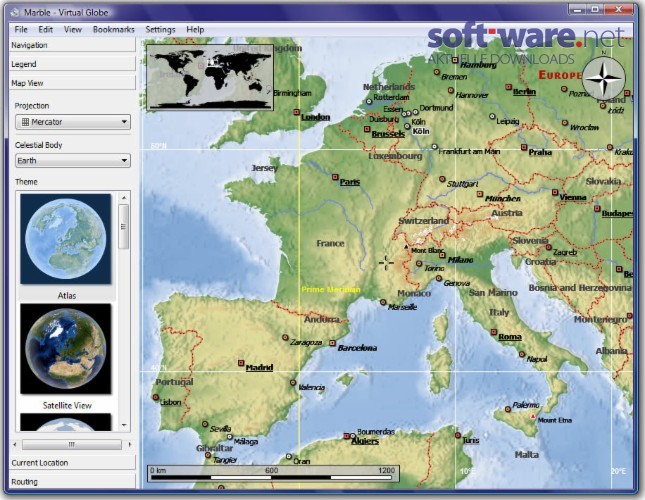Click the Tunis city marker

(x=458, y=435)
